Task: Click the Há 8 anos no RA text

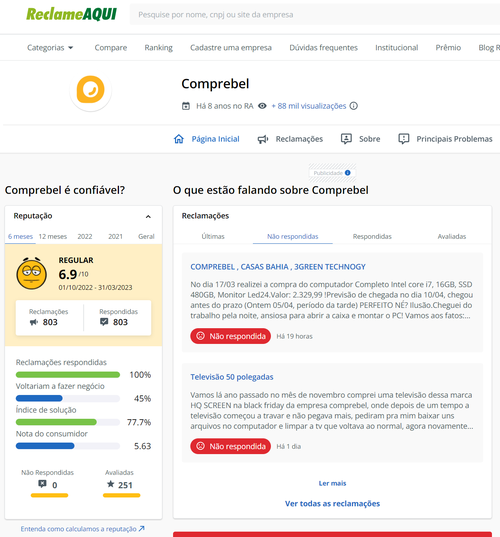Action: pyautogui.click(x=225, y=106)
